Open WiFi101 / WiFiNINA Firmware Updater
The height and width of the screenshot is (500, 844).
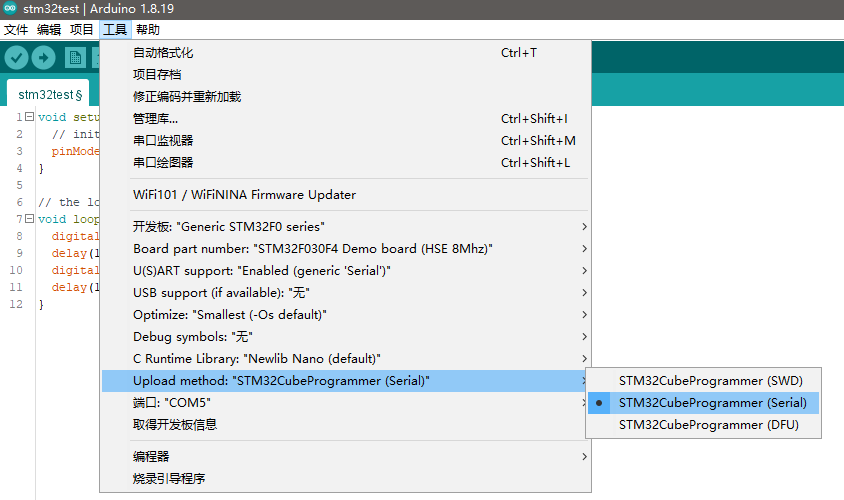345,195
